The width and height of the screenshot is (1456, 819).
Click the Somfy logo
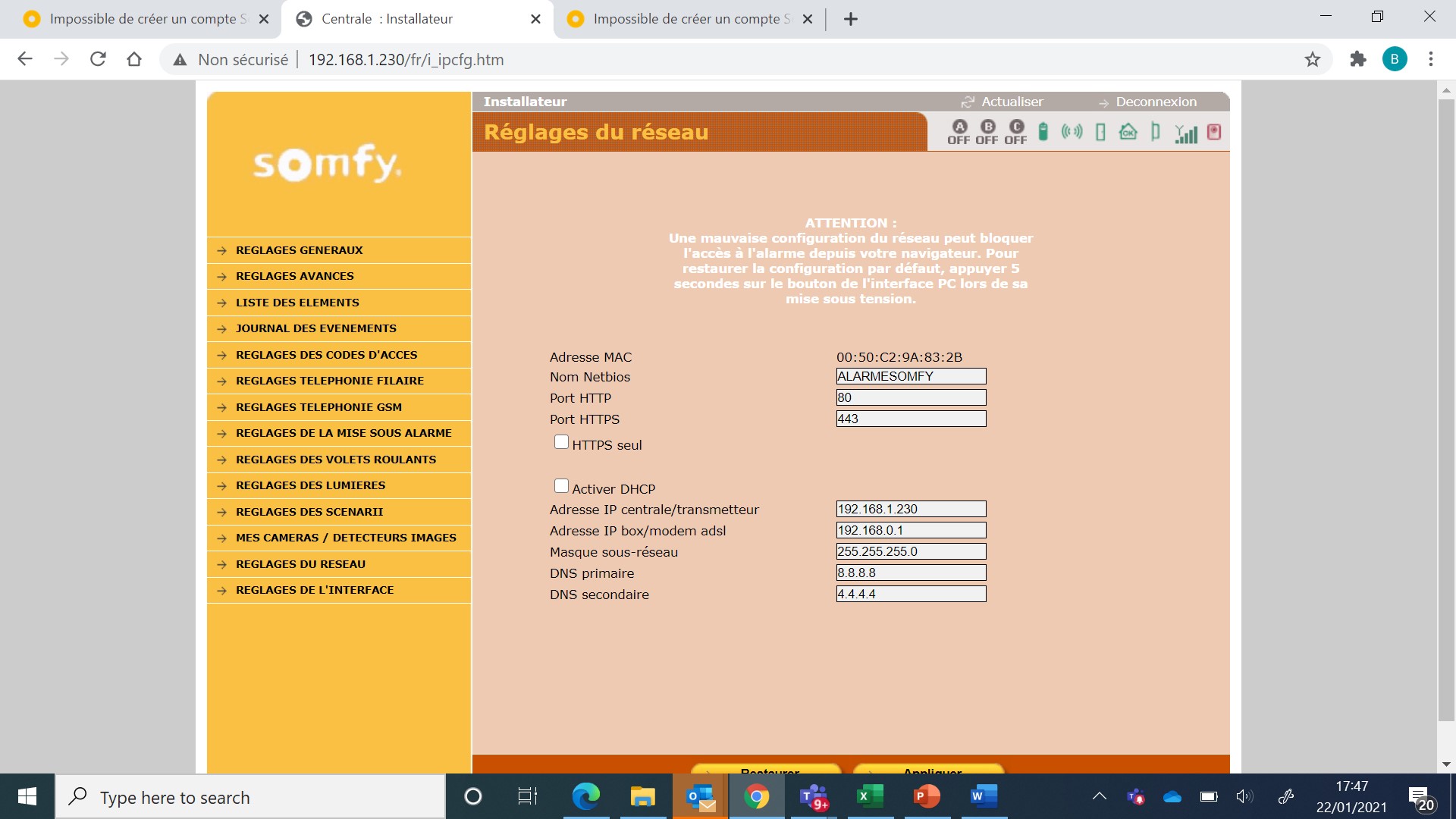coord(327,163)
